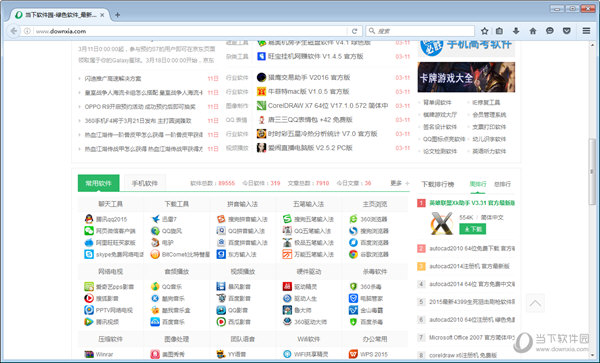Click the green download button under 554K
Screen dimensions: 600x363
click(x=473, y=229)
